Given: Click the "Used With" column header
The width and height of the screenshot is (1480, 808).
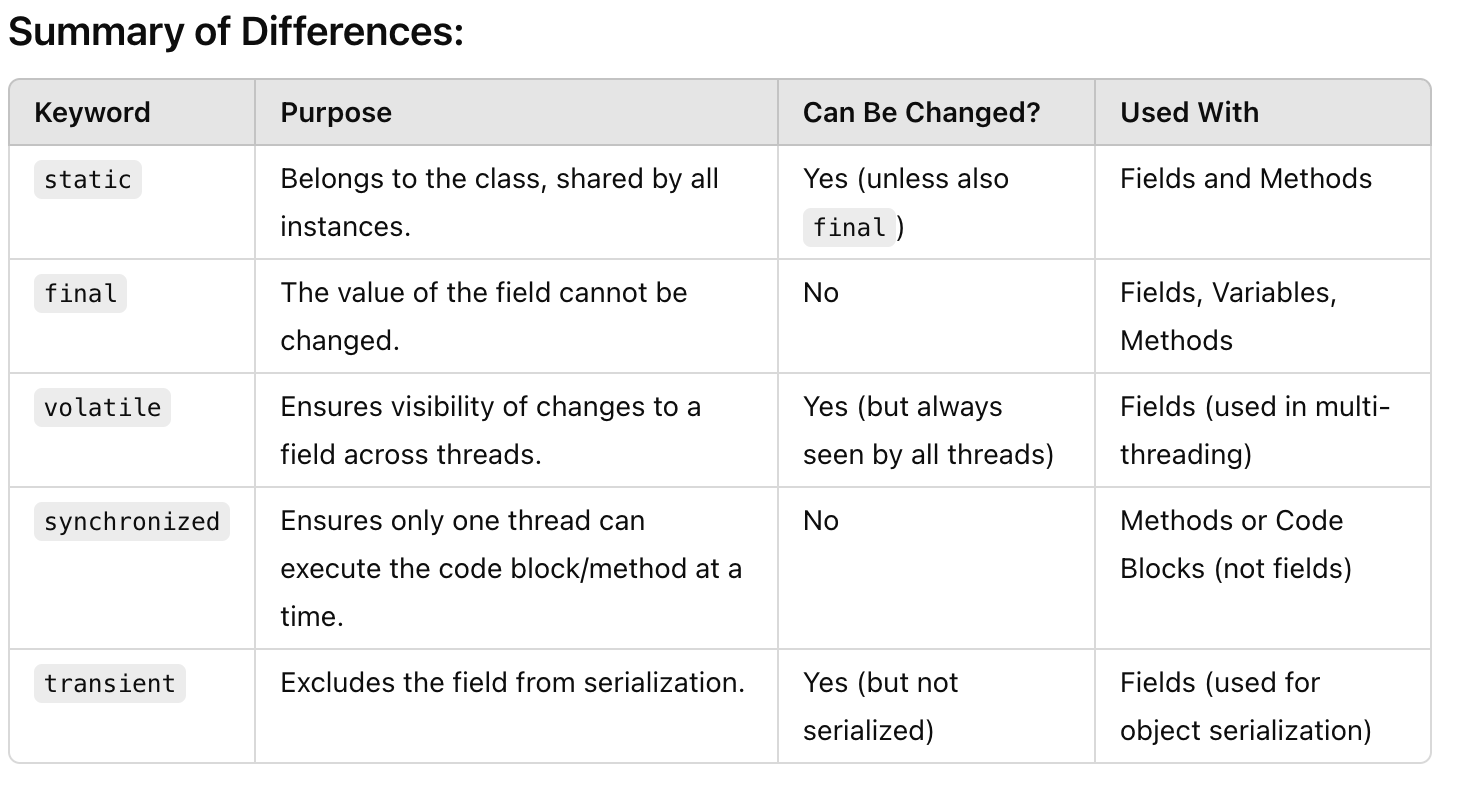Looking at the screenshot, I should point(1189,112).
